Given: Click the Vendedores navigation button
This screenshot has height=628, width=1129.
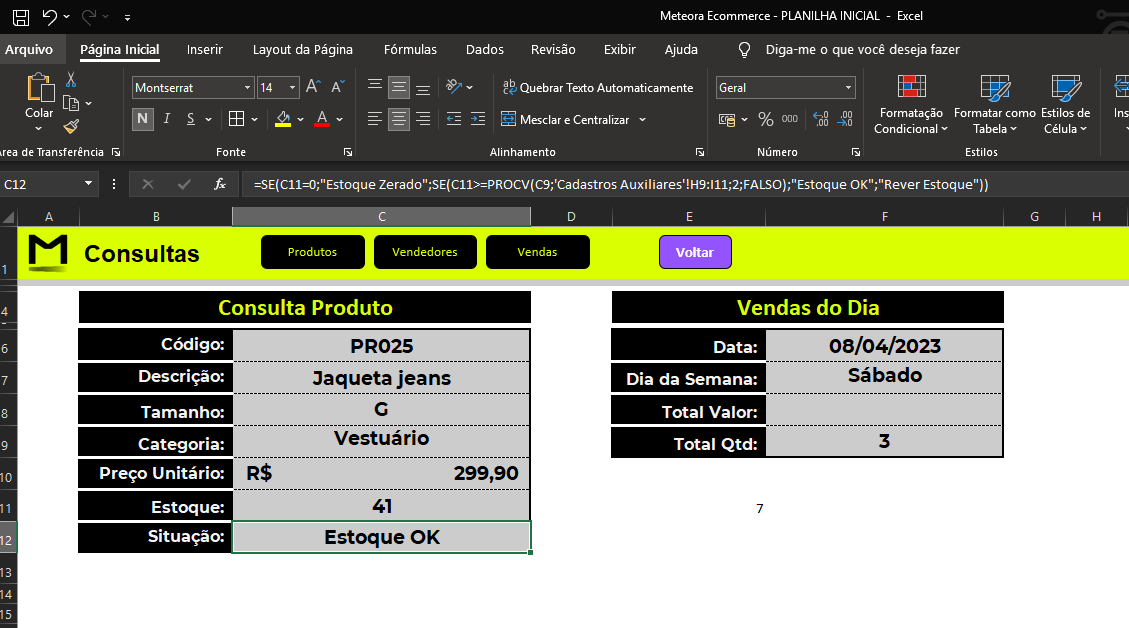Looking at the screenshot, I should tap(425, 252).
